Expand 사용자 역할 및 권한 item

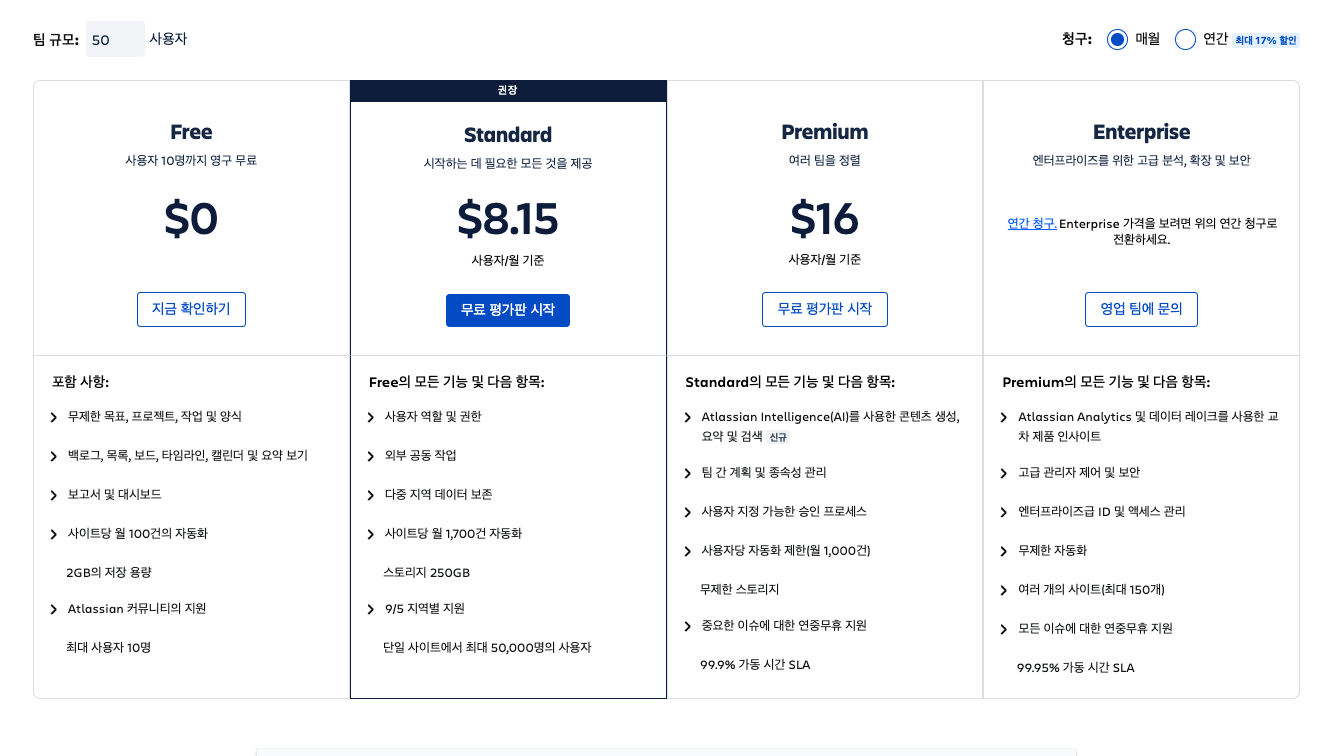pos(432,417)
